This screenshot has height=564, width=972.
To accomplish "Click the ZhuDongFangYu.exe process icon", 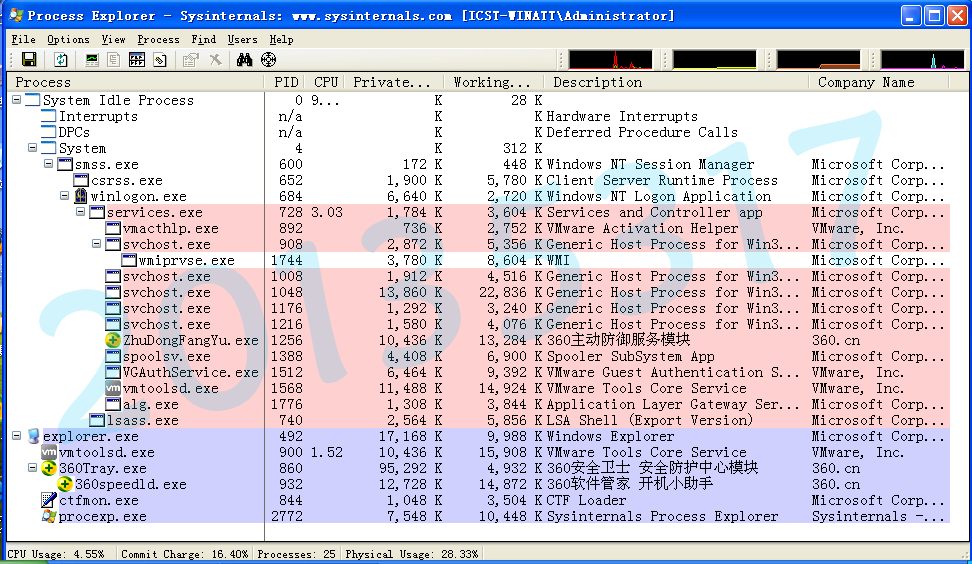I will click(113, 340).
